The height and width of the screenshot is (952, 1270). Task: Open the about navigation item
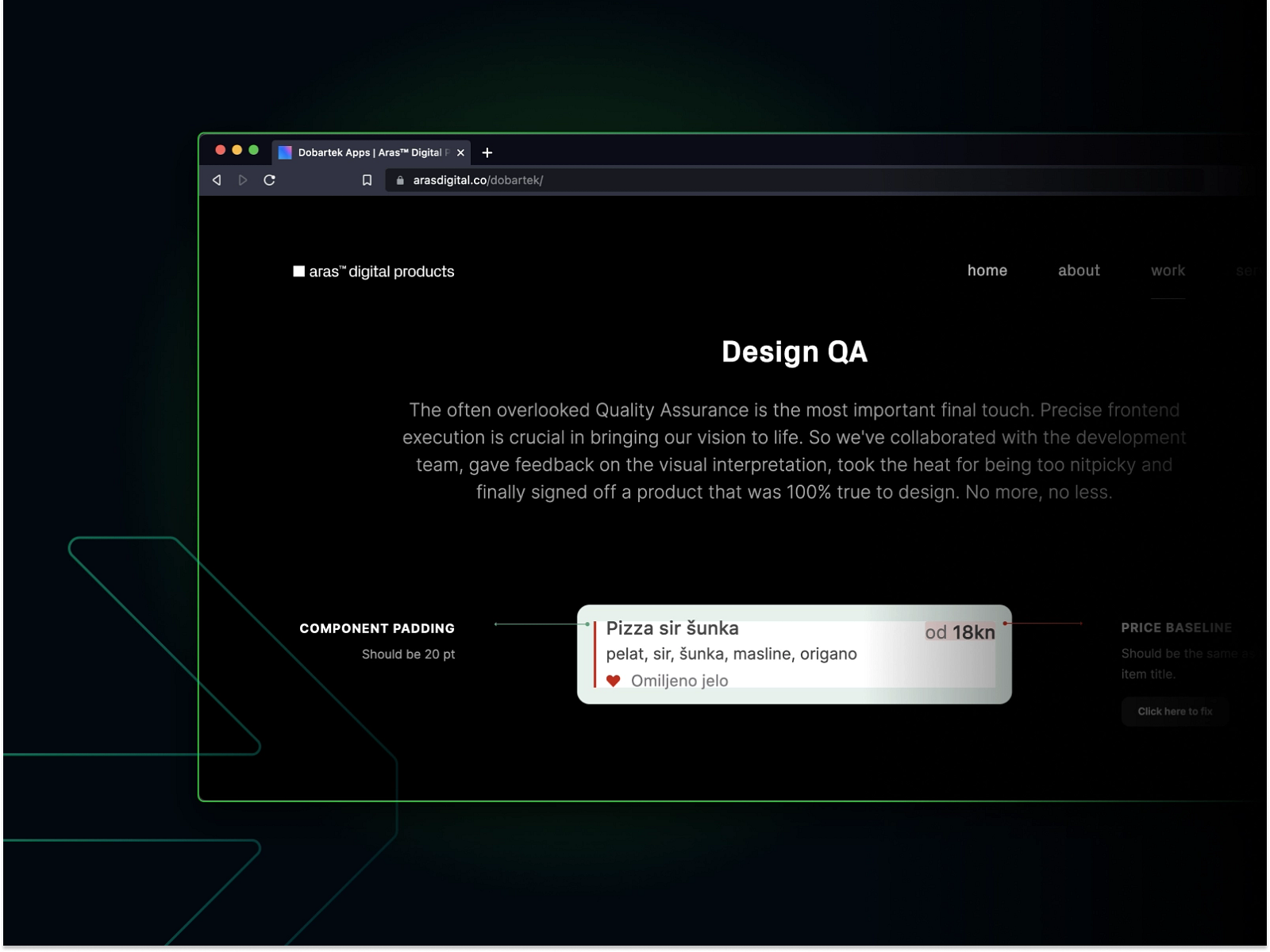point(1079,271)
